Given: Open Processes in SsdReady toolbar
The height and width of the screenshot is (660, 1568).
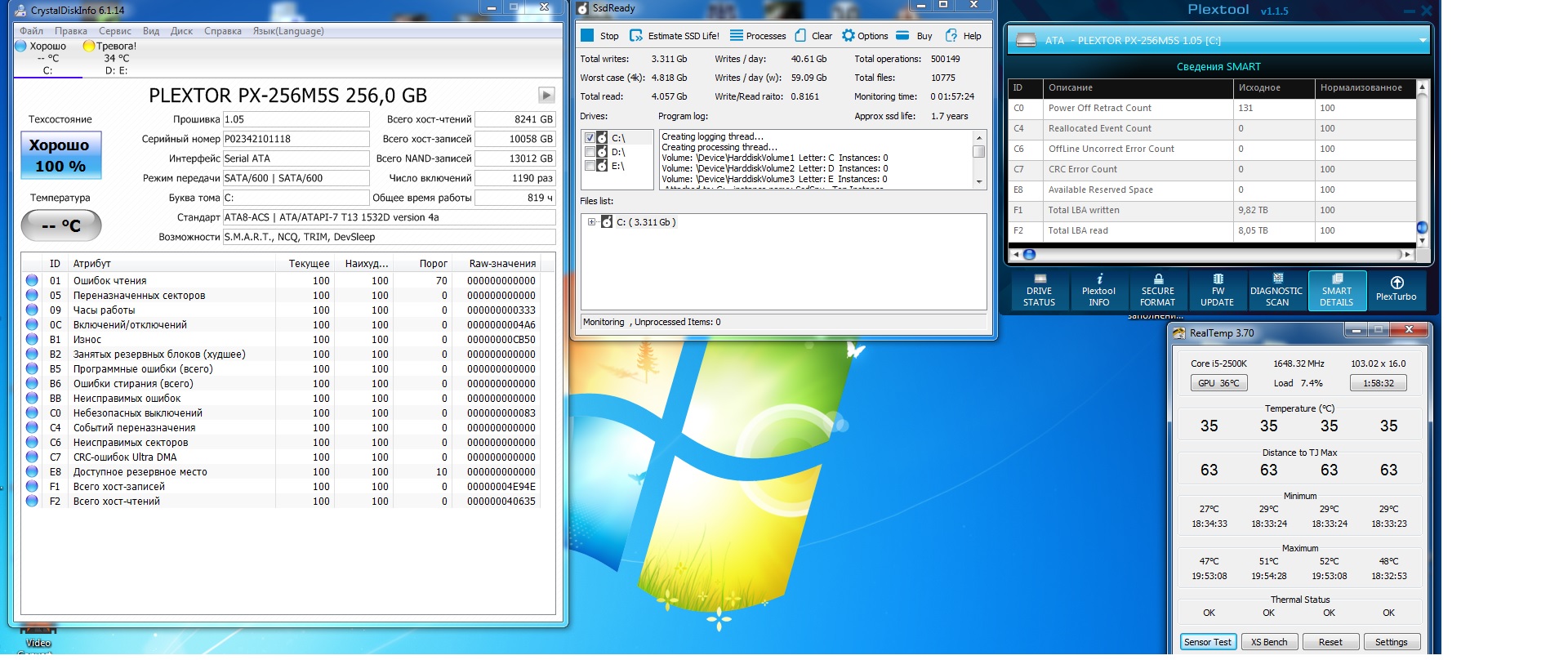Looking at the screenshot, I should tap(758, 36).
